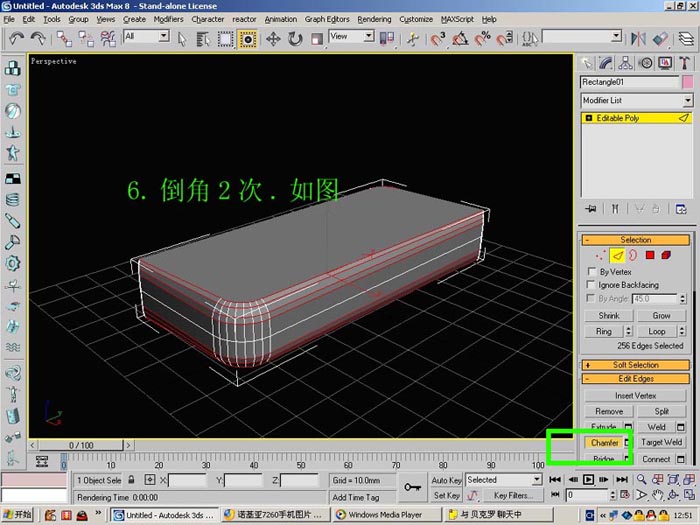
Task: Click the Mirror tool icon
Action: pyautogui.click(x=638, y=39)
